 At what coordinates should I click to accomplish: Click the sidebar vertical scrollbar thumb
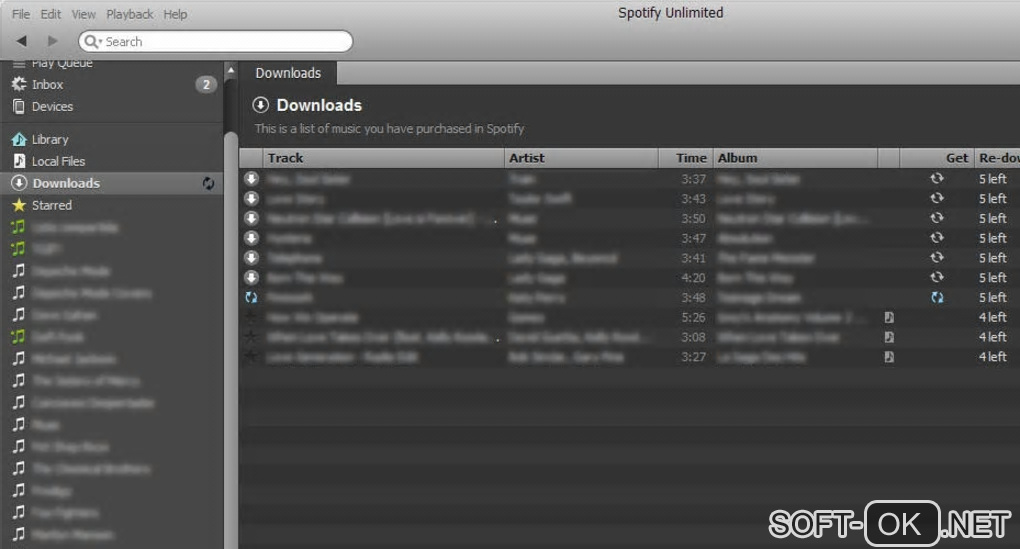coord(230,338)
